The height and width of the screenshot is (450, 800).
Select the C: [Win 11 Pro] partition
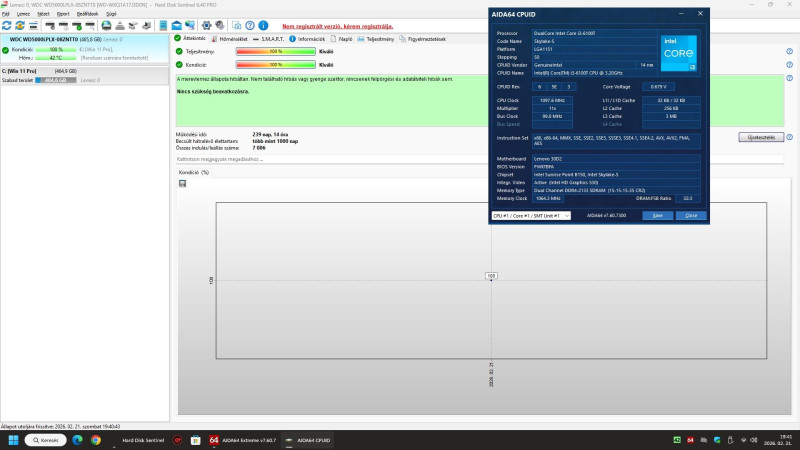click(84, 76)
